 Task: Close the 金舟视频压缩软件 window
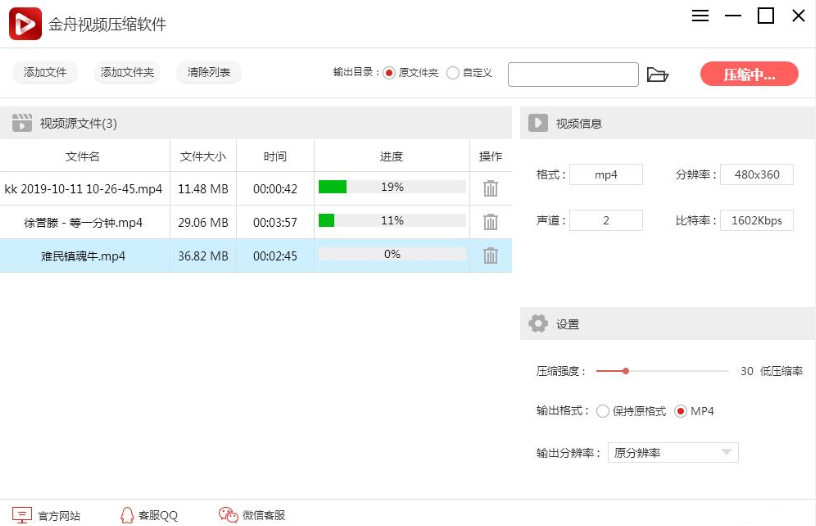coord(798,16)
